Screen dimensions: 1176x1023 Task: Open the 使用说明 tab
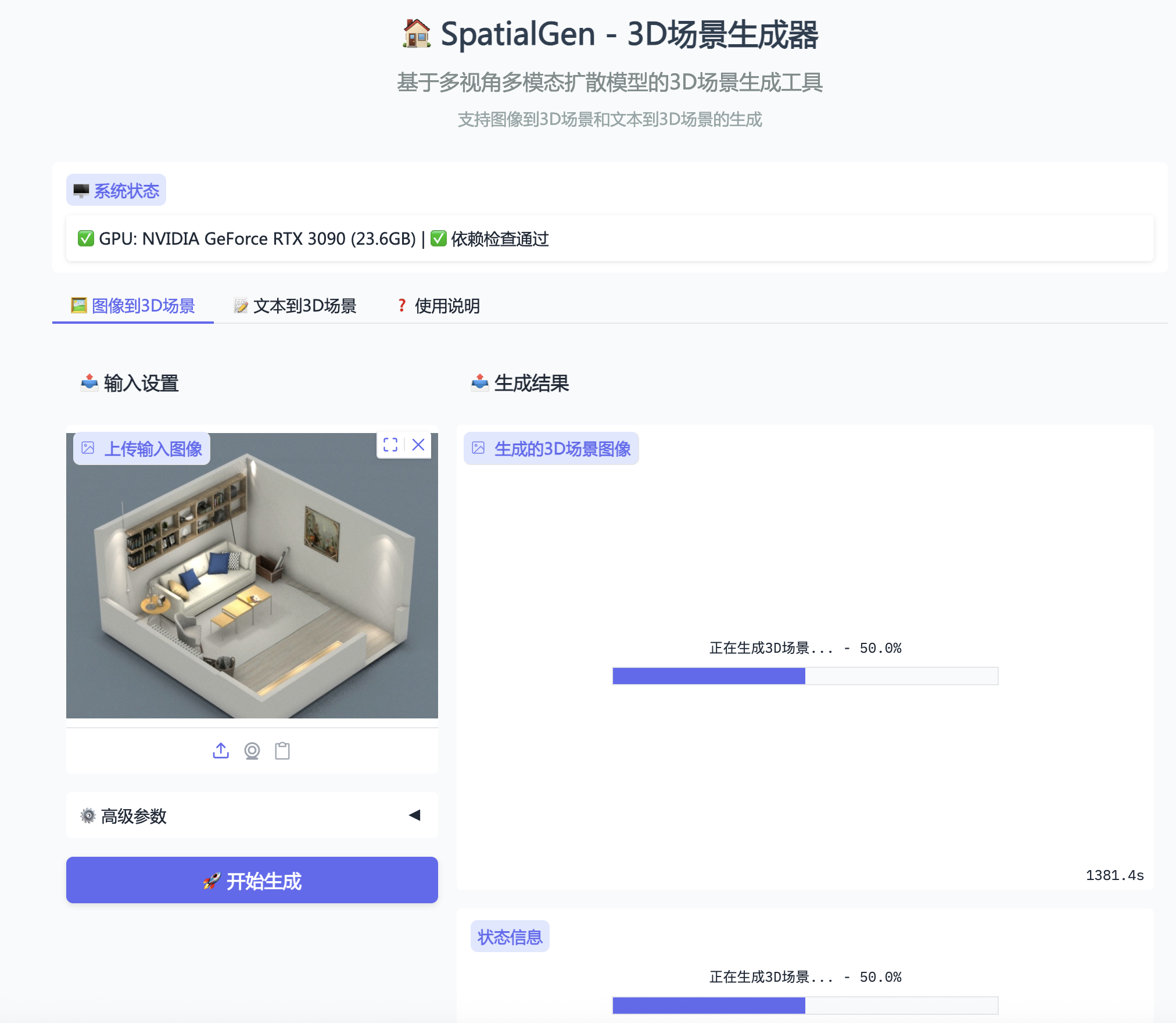coord(439,306)
